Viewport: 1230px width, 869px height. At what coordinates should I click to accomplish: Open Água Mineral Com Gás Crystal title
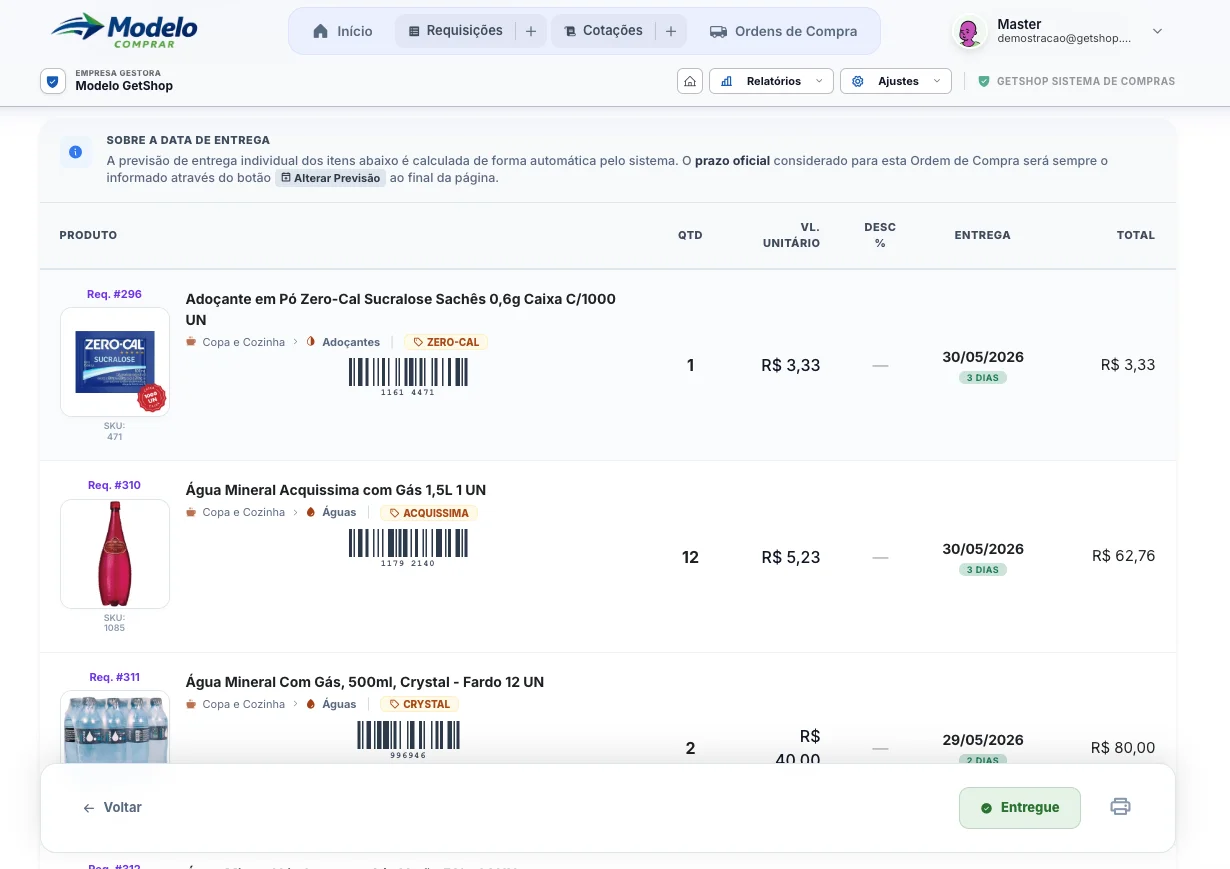tap(365, 682)
